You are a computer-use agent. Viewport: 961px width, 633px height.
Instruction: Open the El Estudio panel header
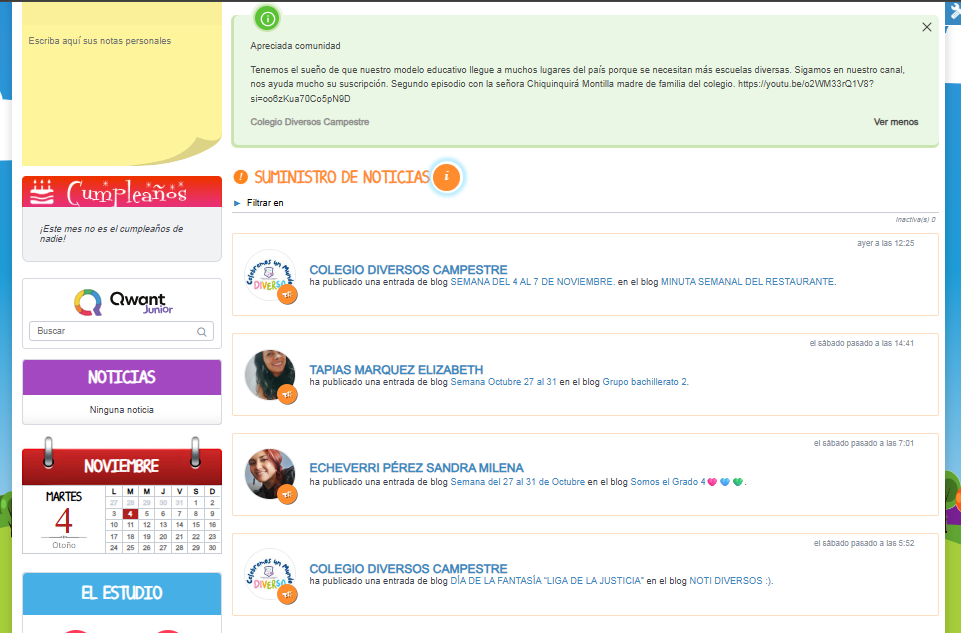[121, 593]
